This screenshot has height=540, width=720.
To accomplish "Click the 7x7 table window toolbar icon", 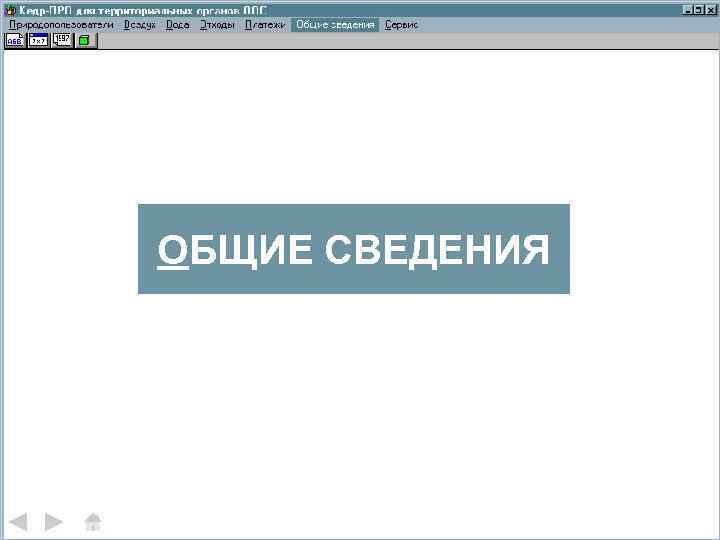I will (x=39, y=40).
